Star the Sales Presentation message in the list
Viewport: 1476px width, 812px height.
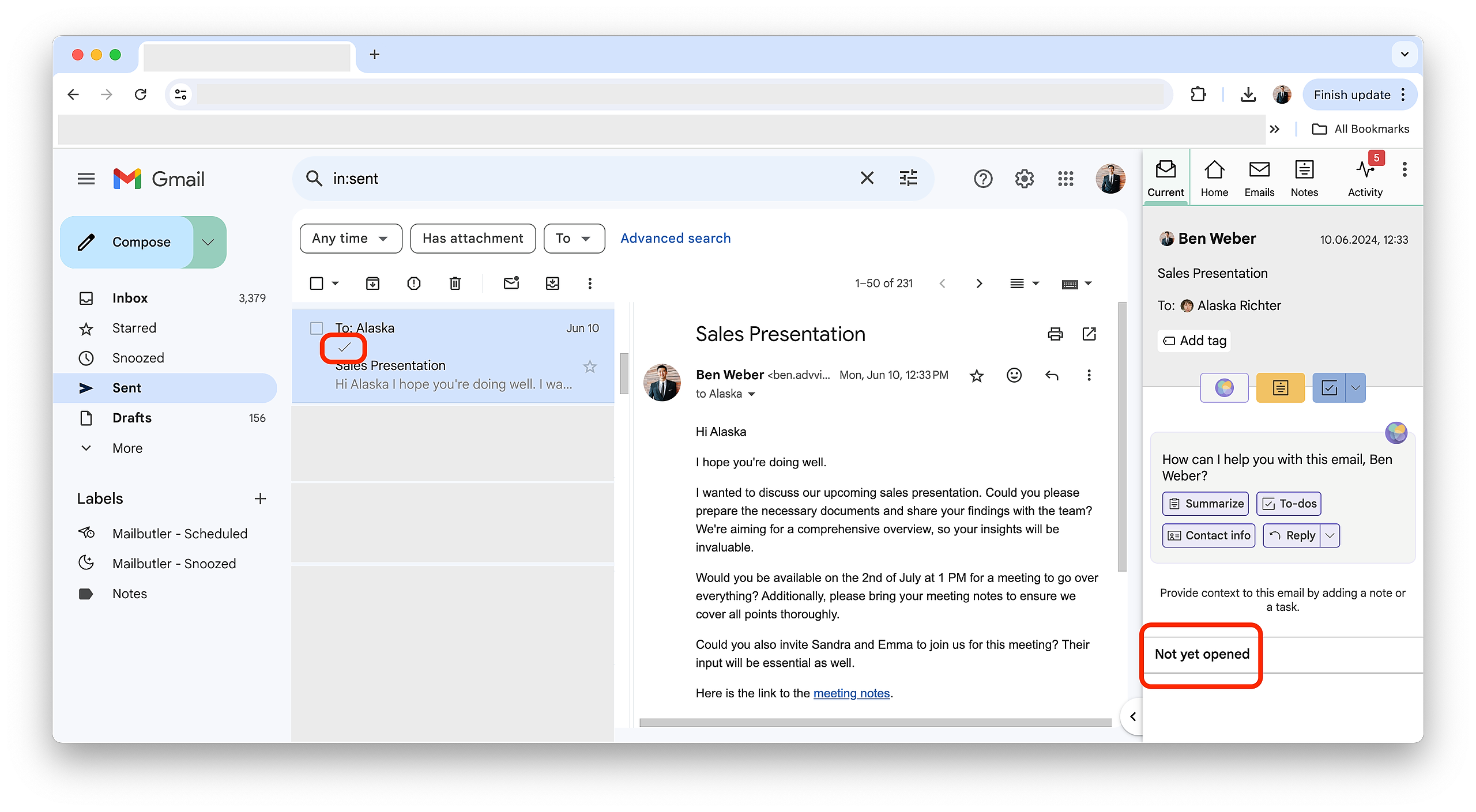click(589, 367)
